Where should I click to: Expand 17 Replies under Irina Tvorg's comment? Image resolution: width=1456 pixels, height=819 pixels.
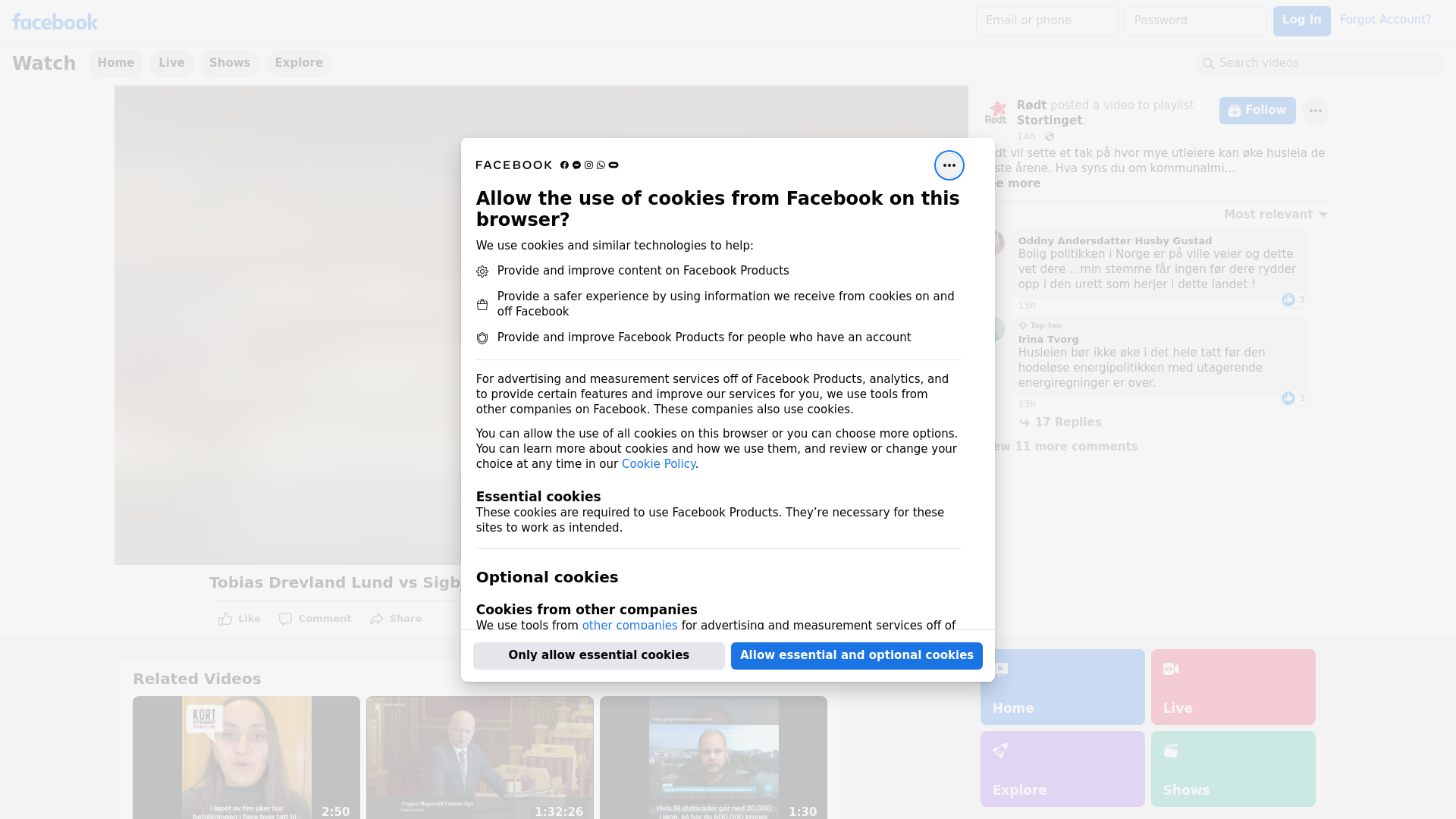pos(1060,422)
